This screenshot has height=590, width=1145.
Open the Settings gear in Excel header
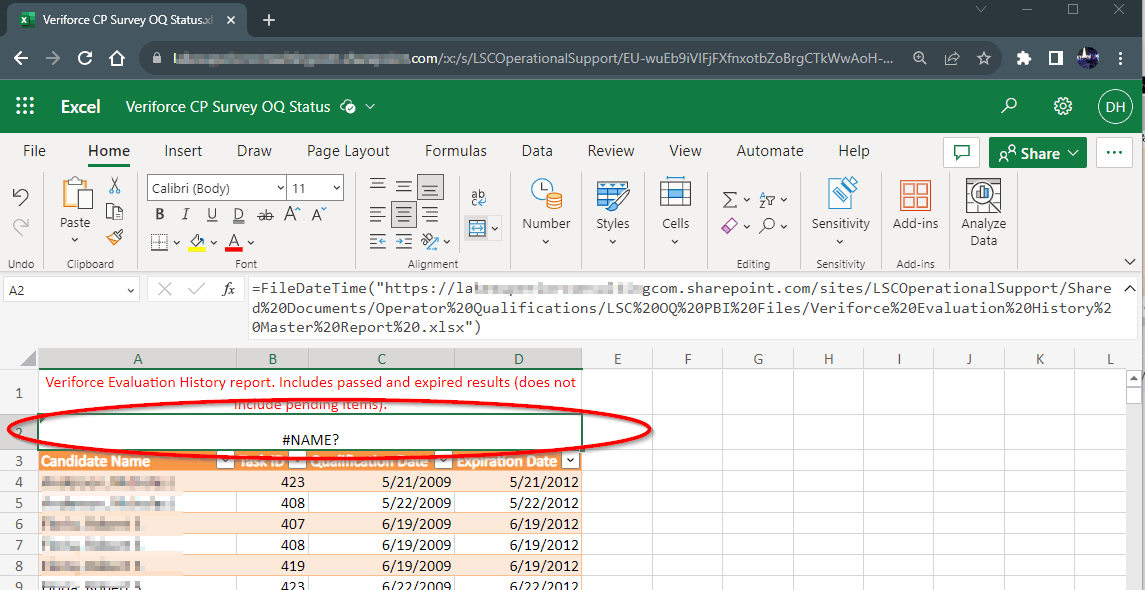[1063, 106]
